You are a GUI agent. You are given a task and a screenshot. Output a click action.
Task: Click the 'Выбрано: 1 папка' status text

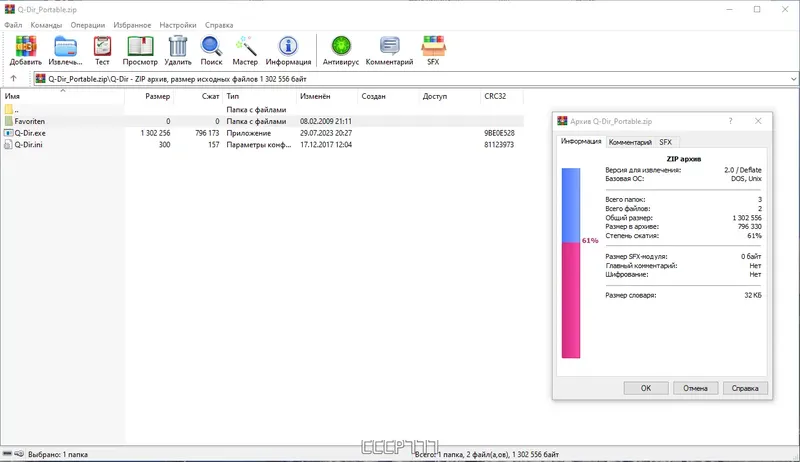tap(58, 454)
